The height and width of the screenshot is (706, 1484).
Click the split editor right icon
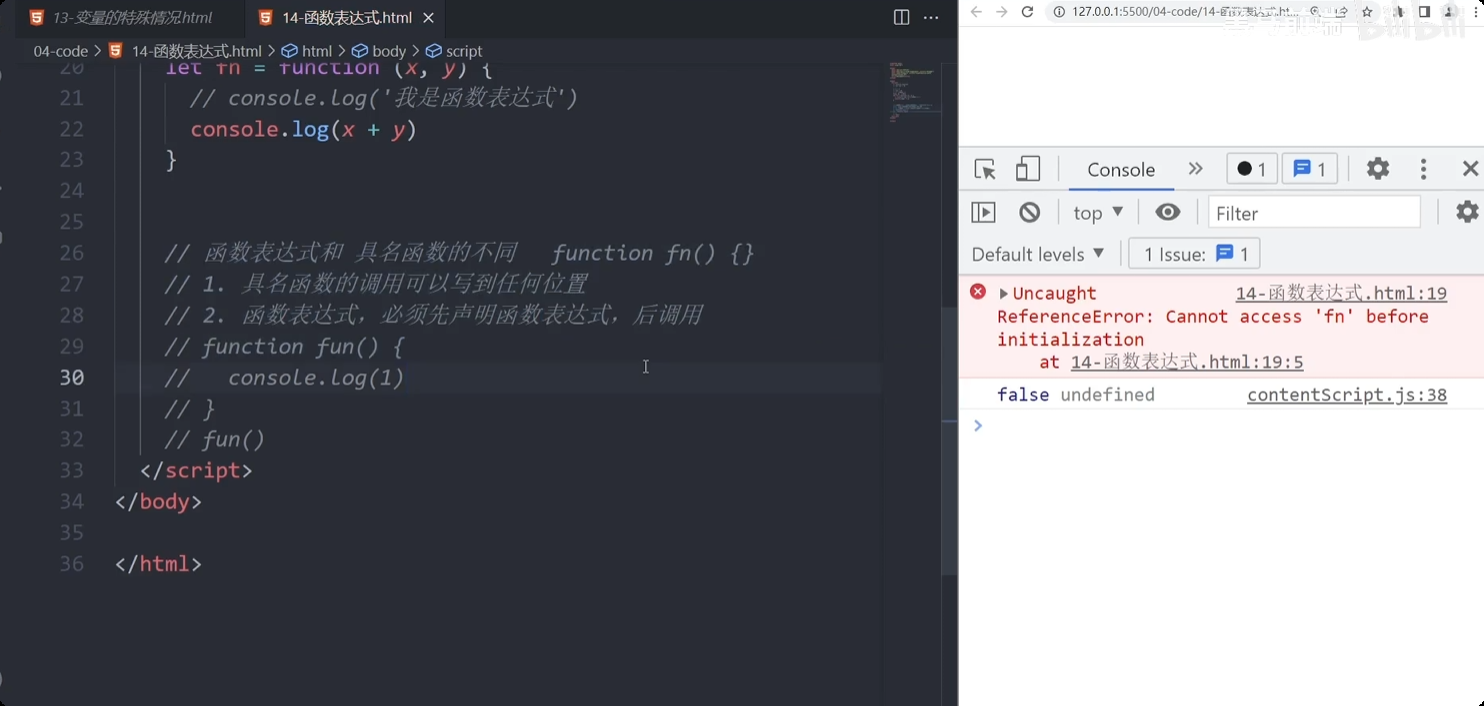[x=901, y=17]
